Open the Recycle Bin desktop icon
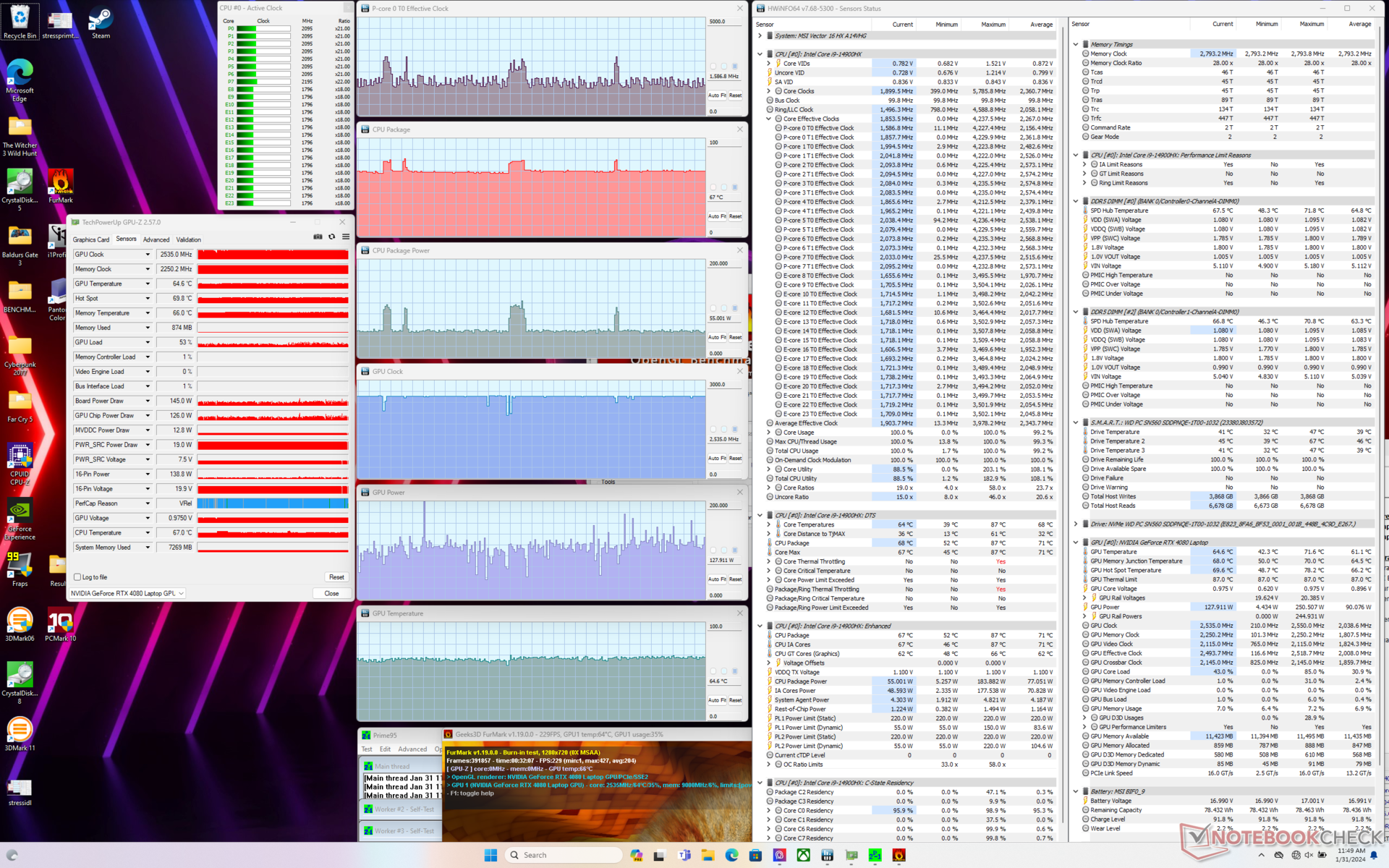Image resolution: width=1389 pixels, height=868 pixels. (x=20, y=22)
